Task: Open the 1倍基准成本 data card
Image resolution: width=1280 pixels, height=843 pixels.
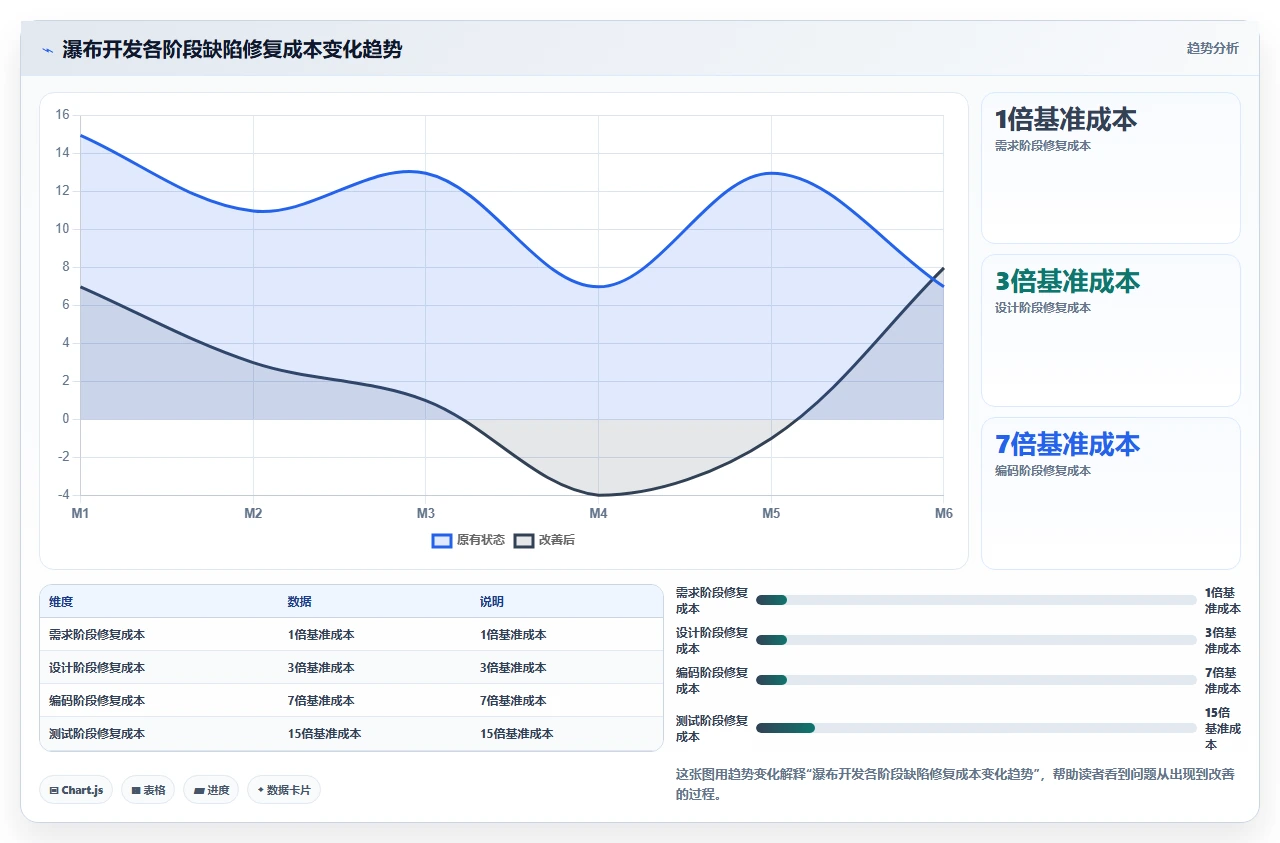Action: click(1111, 168)
